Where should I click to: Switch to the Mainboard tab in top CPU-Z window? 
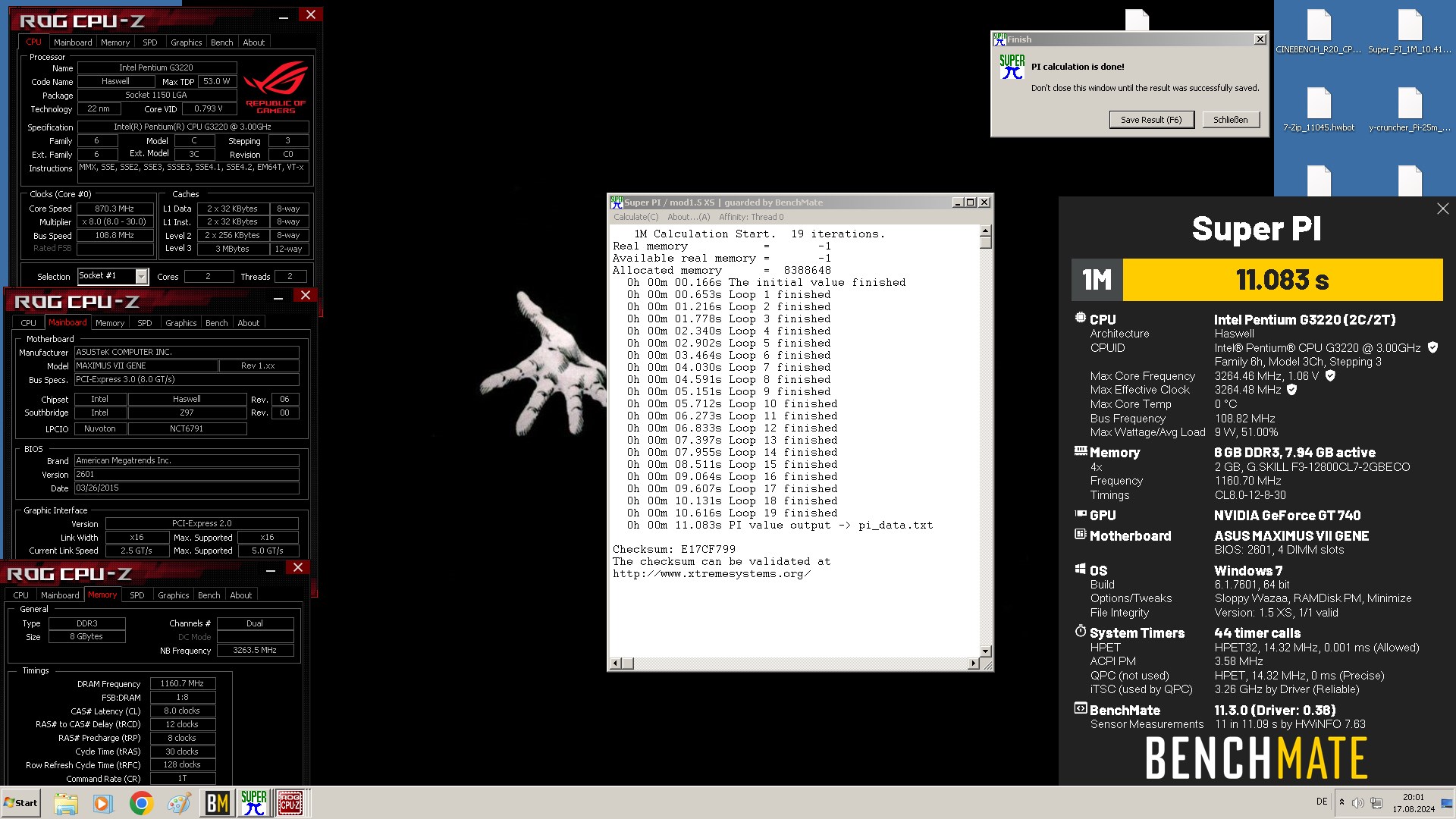73,42
